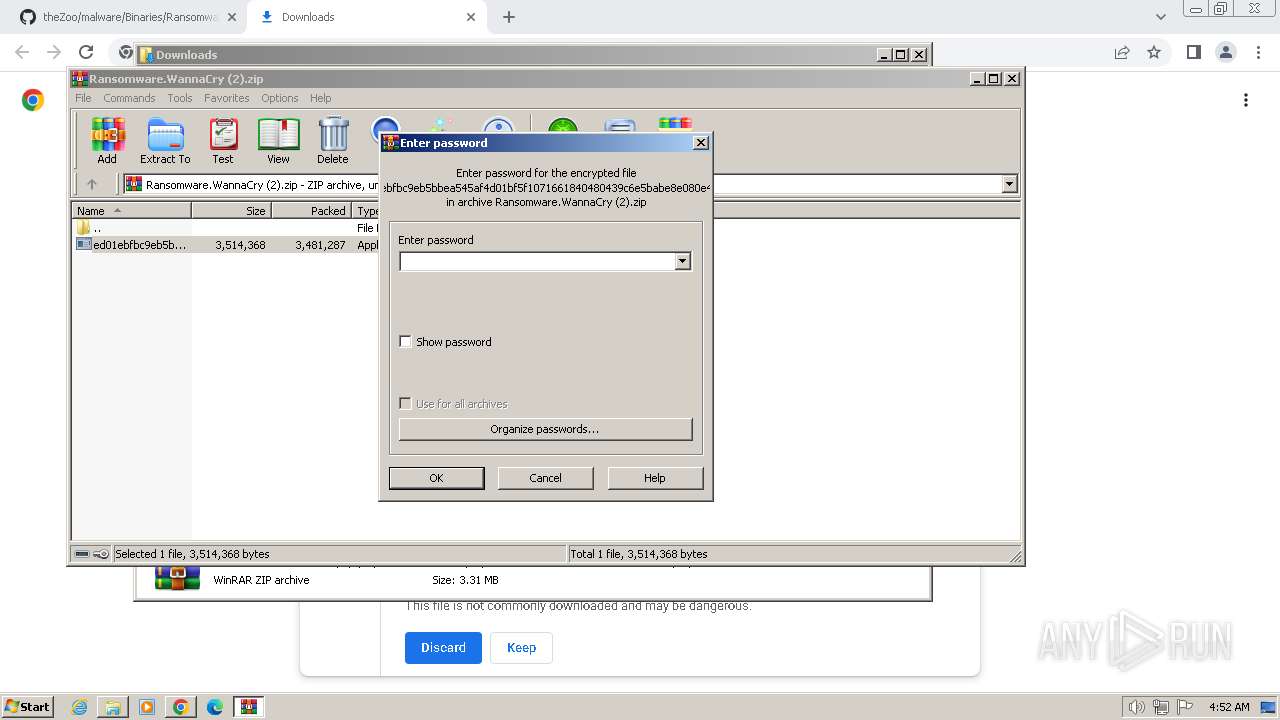Open the Options menu
Screen dimensions: 1280x720
[280, 98]
